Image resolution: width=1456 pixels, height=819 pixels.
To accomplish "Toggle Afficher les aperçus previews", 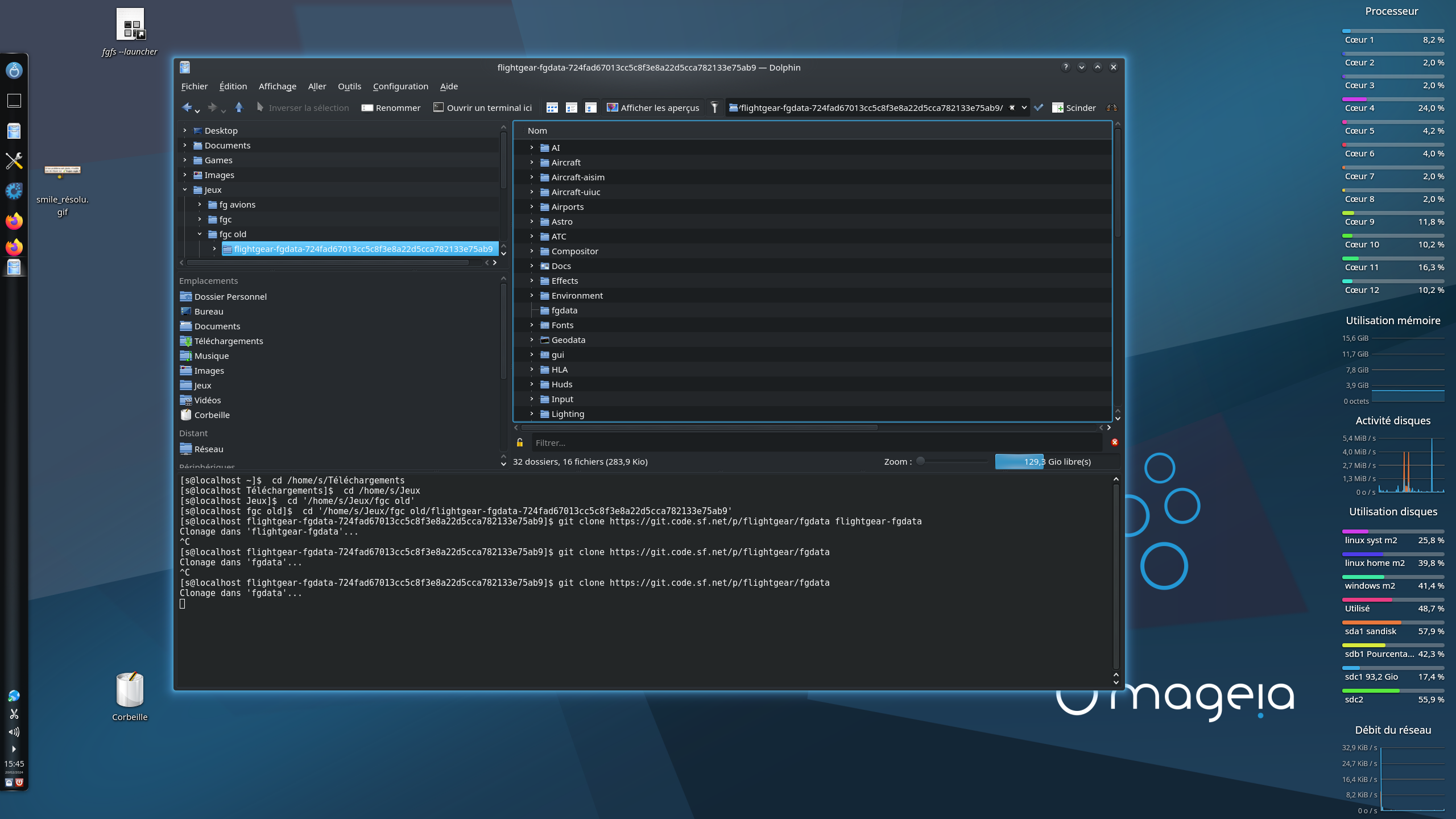I will 653,107.
